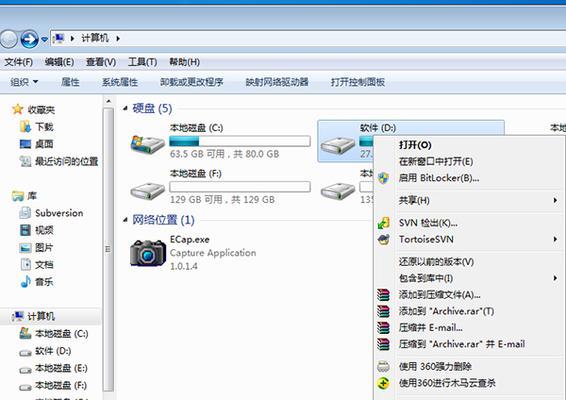The image size is (566, 400).
Task: Collapse the 网络位置 (1) group
Action: (125, 219)
